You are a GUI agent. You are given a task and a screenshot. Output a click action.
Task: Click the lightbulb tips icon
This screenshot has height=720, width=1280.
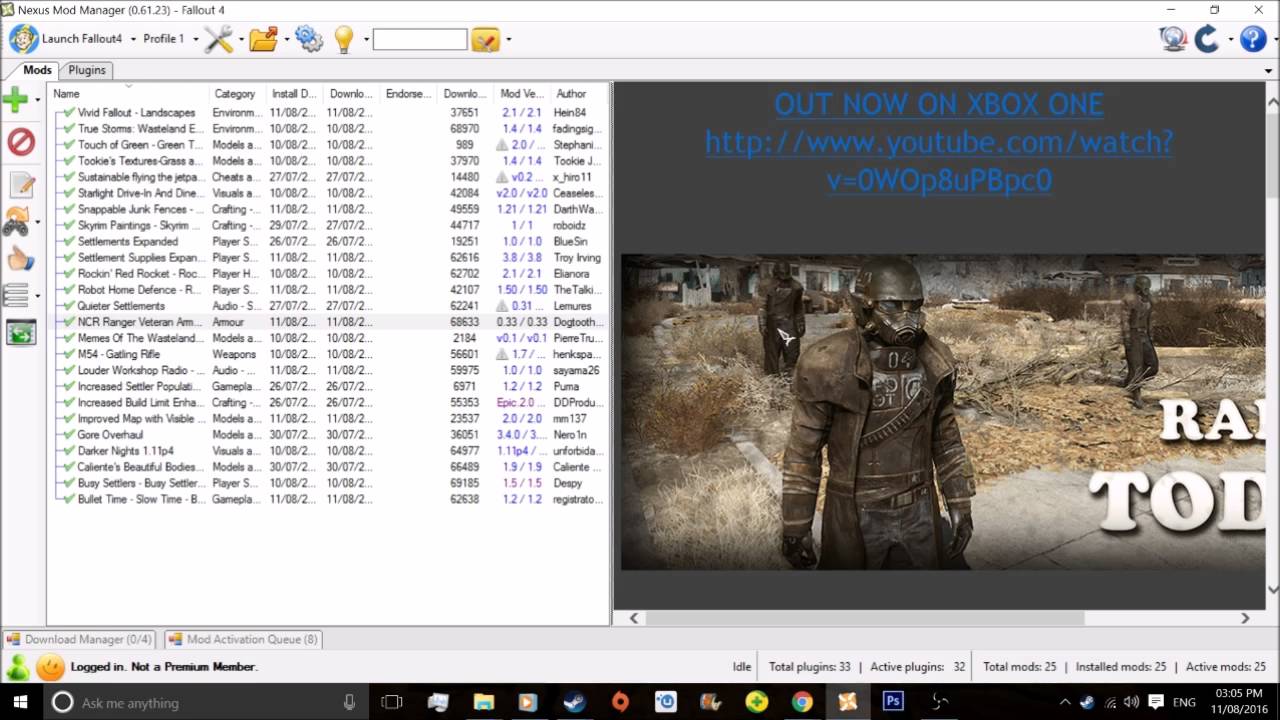(344, 39)
